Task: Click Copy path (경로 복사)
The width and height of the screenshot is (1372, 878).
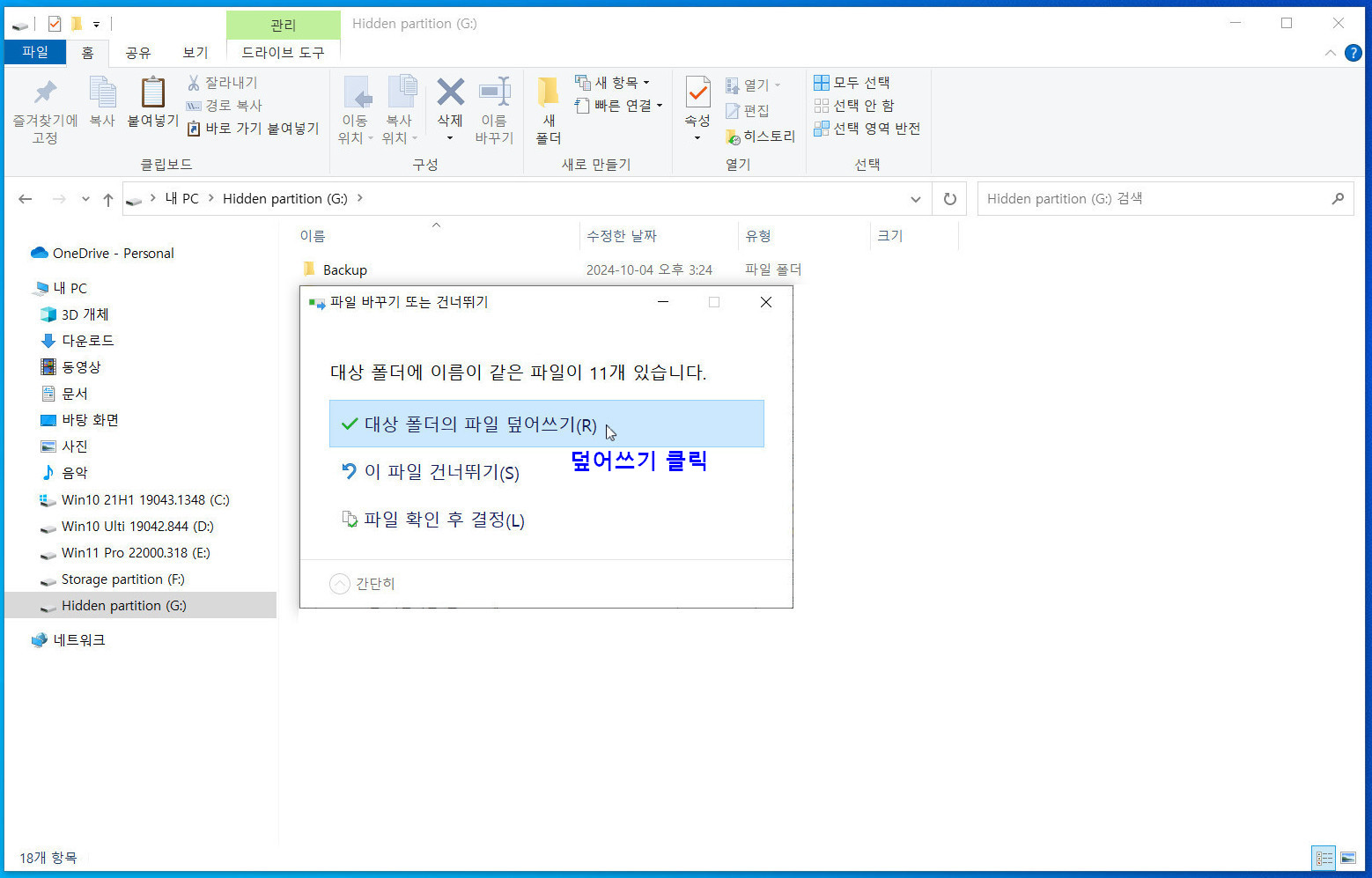Action: 225,106
